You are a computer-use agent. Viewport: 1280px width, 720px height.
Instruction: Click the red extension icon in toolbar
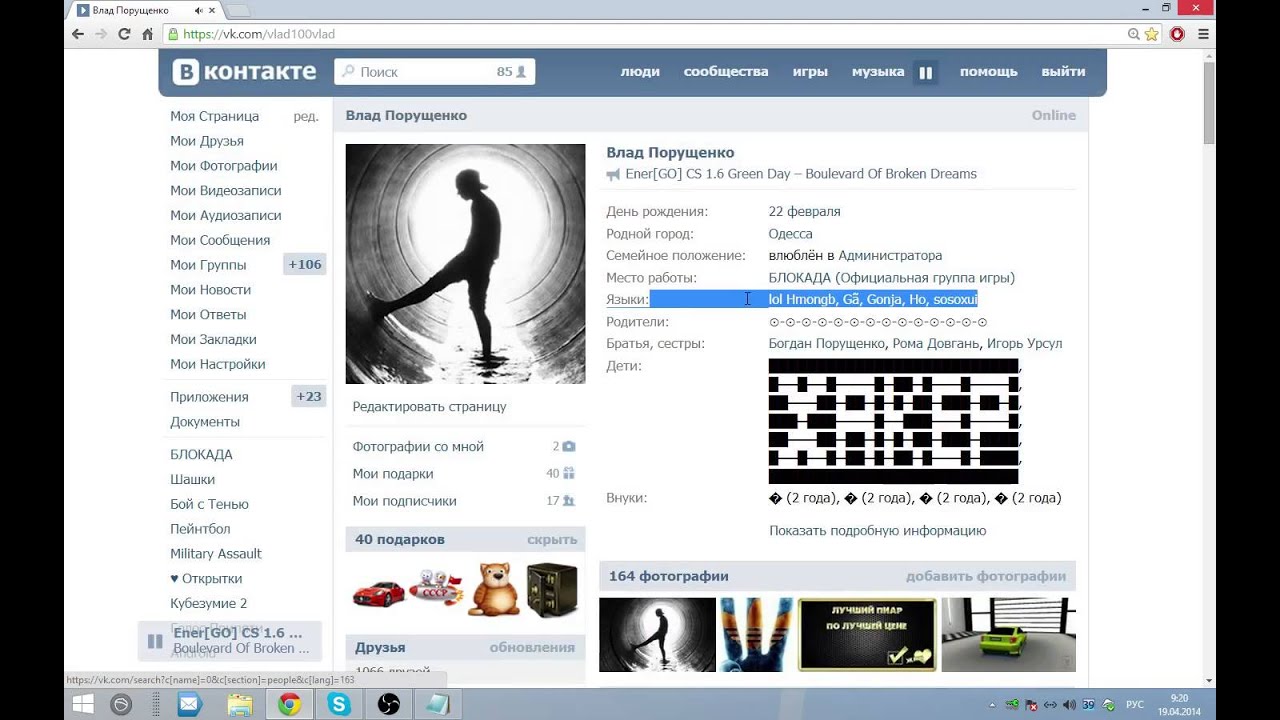1177,34
